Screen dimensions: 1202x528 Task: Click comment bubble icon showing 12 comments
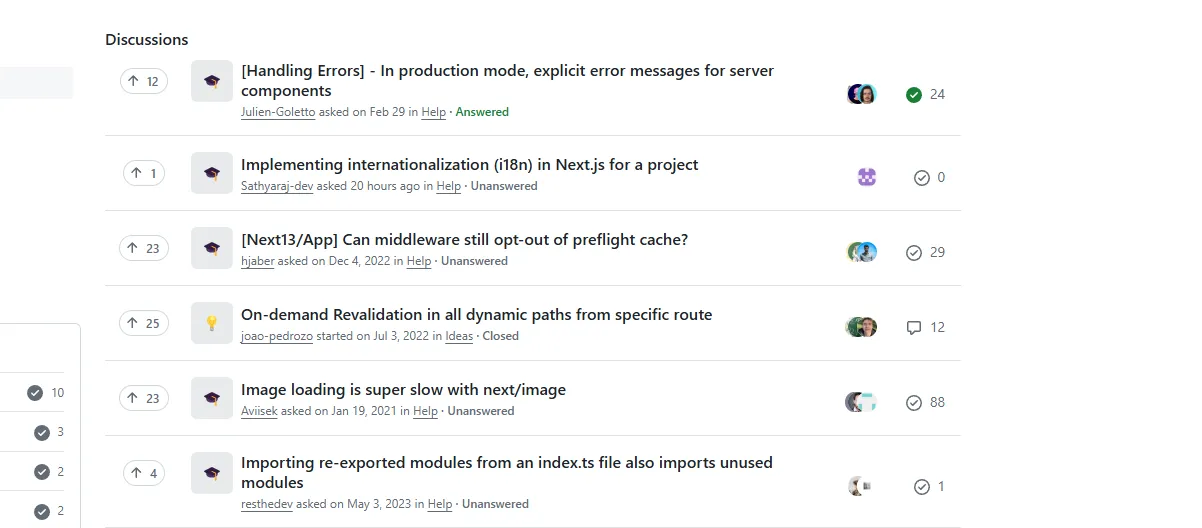click(x=913, y=327)
